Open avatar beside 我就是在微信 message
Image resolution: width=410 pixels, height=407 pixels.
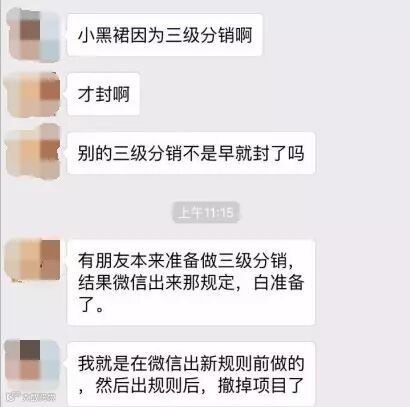point(33,362)
